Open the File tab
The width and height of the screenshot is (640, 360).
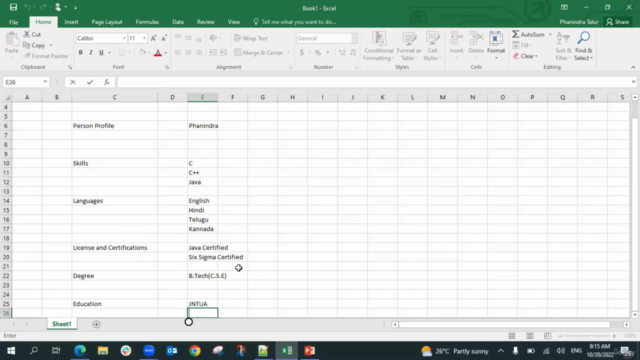click(x=13, y=22)
